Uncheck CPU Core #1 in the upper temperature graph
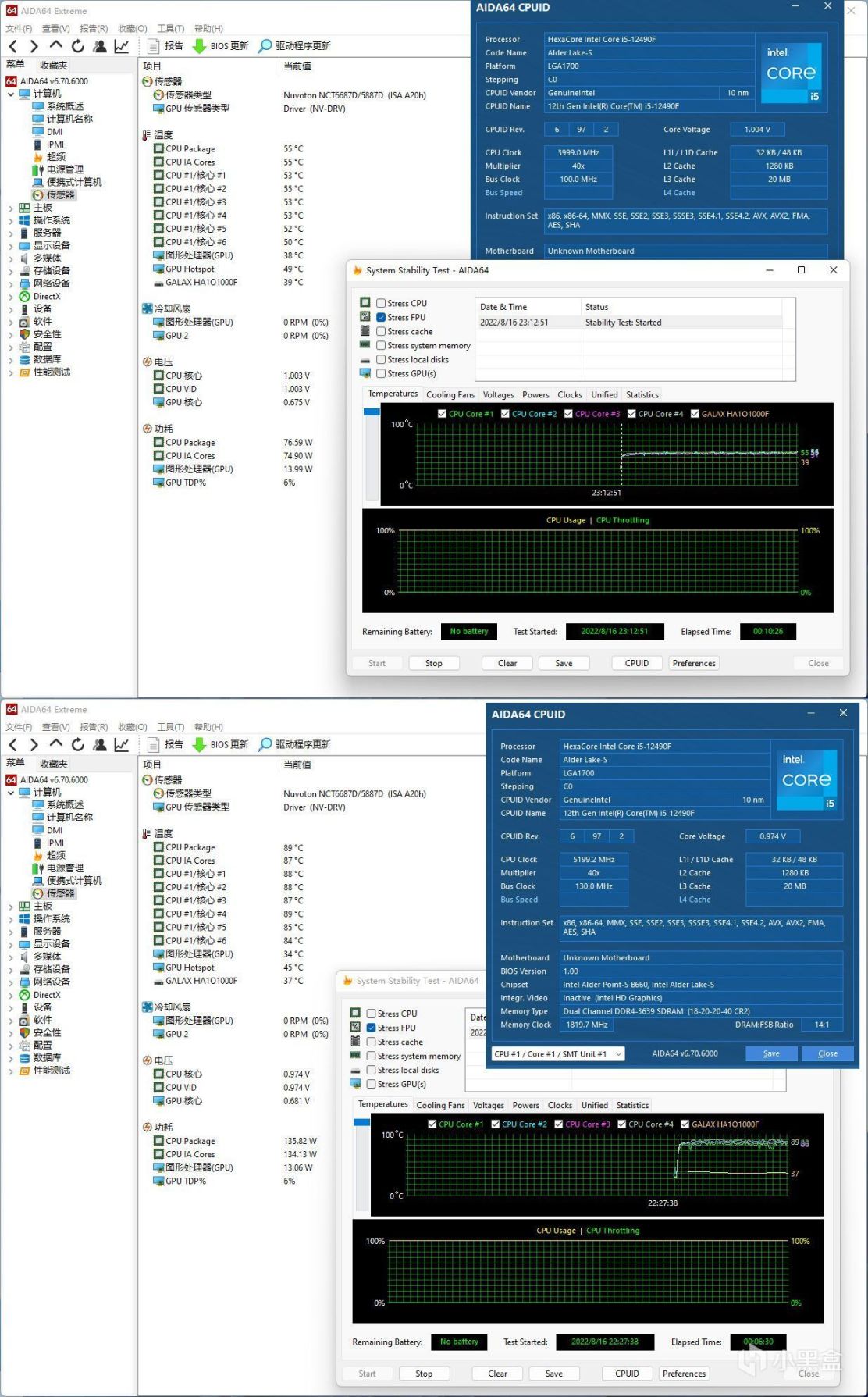The width and height of the screenshot is (868, 1397). coord(442,414)
